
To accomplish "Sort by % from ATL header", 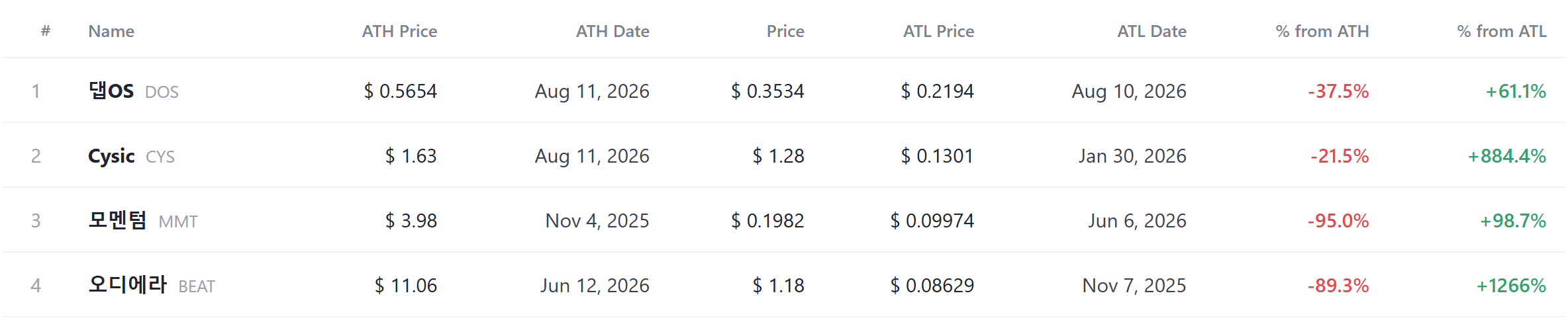I will [1502, 31].
